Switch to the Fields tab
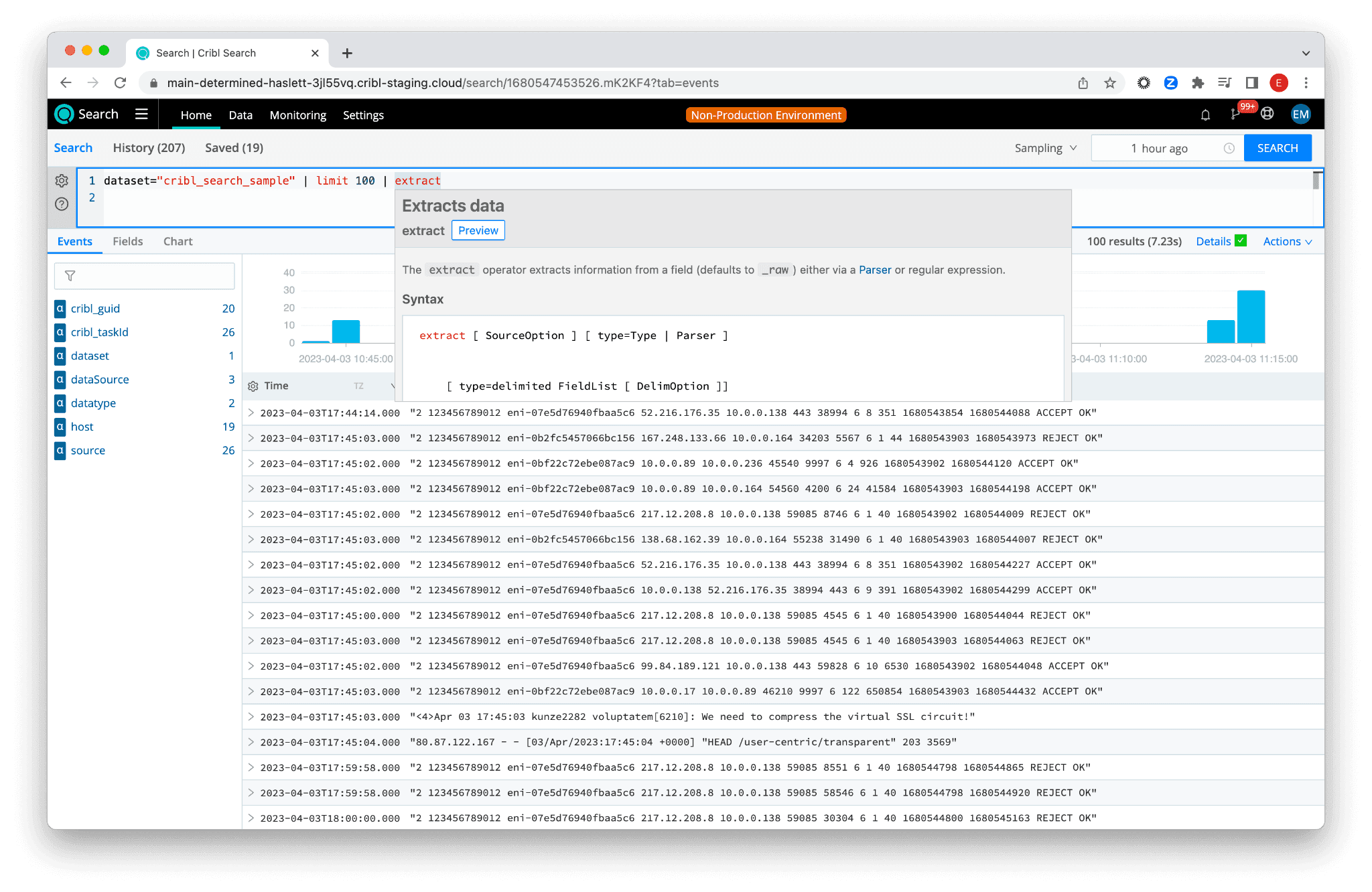The image size is (1372, 892). (127, 242)
